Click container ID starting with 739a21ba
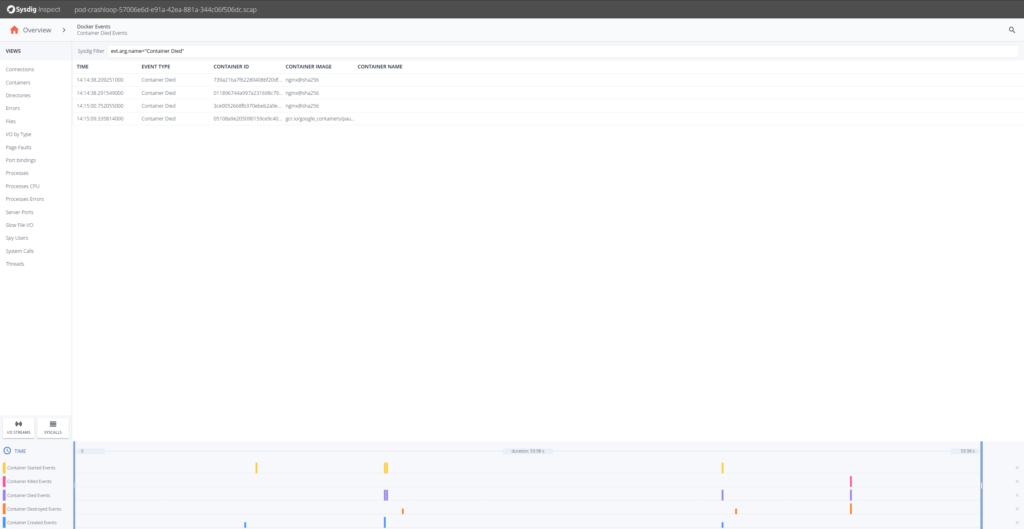 [x=247, y=80]
